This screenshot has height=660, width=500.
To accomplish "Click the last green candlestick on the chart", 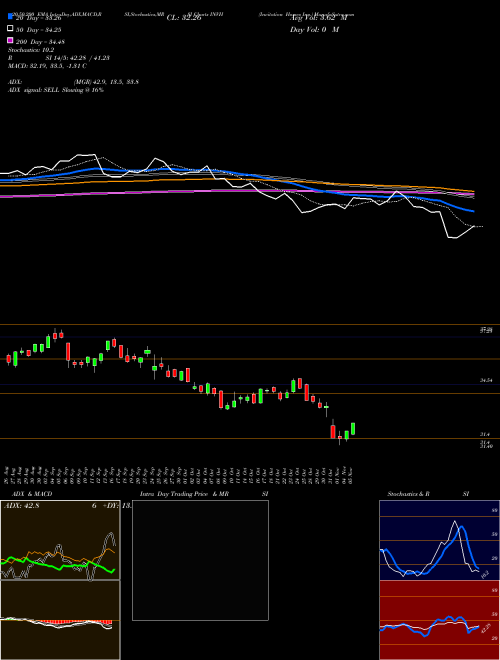I will 353,428.
